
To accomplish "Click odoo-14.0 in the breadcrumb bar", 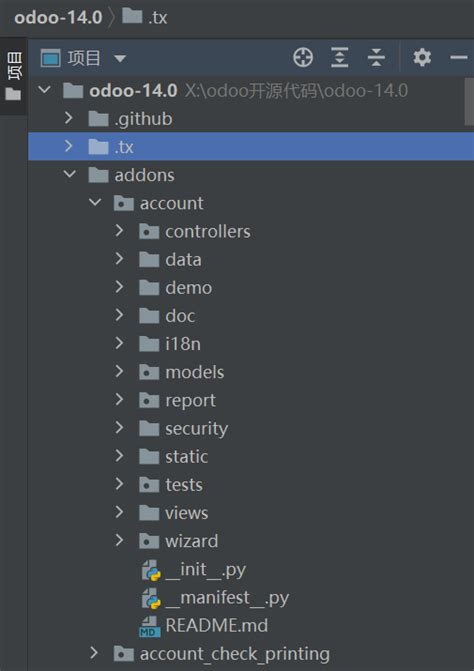I will [58, 18].
